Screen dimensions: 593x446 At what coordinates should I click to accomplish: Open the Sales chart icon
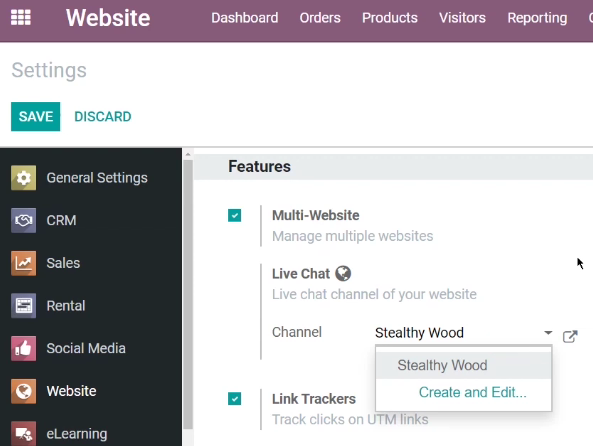23,263
